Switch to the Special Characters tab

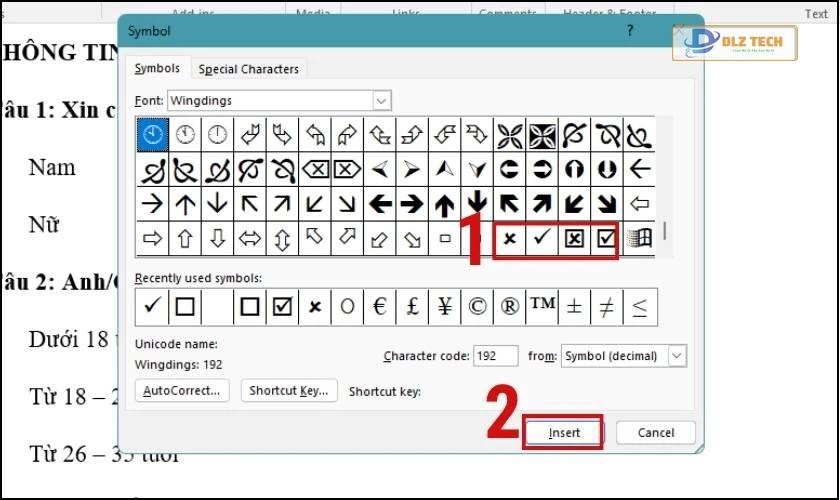pyautogui.click(x=248, y=69)
